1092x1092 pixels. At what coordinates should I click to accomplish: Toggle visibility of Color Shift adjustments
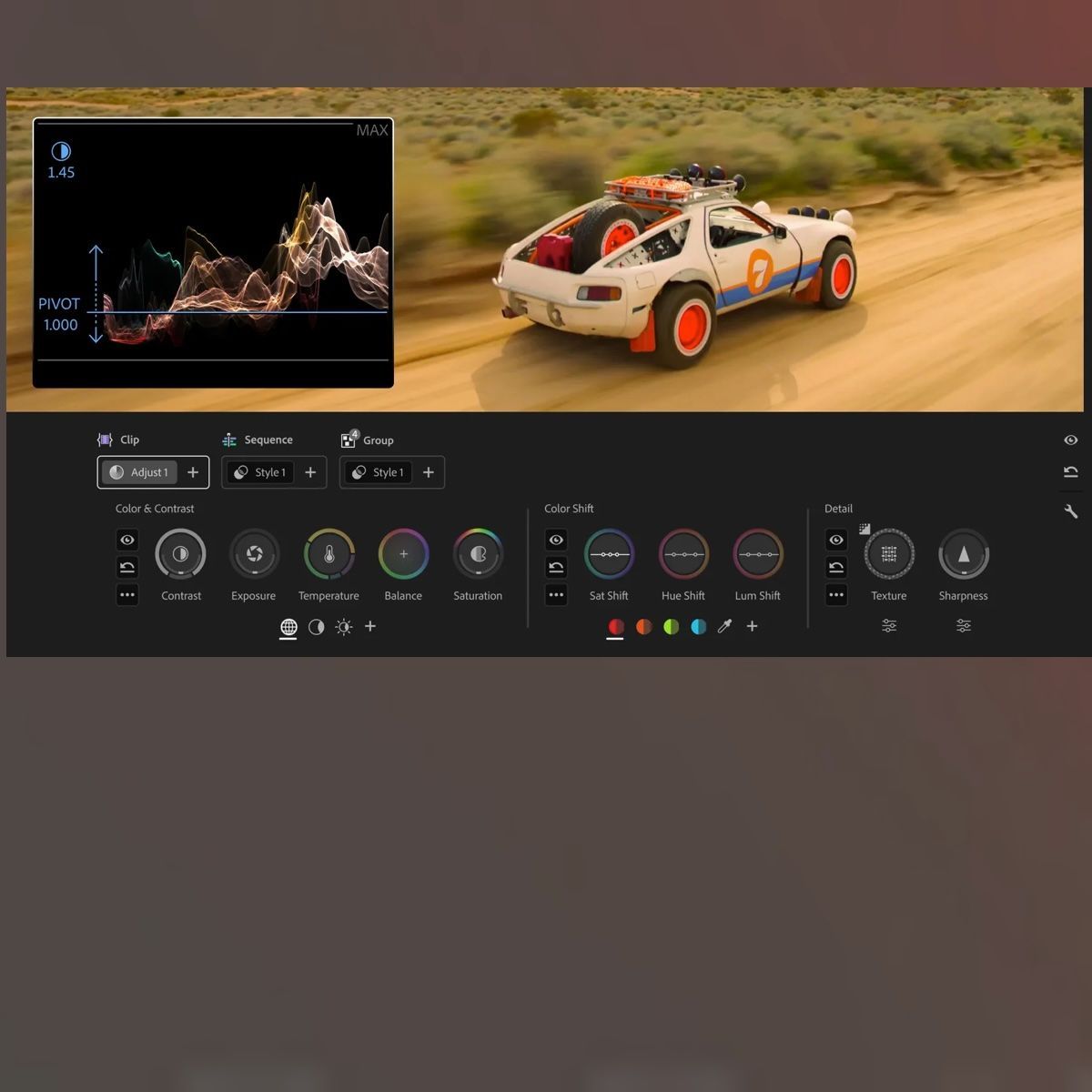555,540
